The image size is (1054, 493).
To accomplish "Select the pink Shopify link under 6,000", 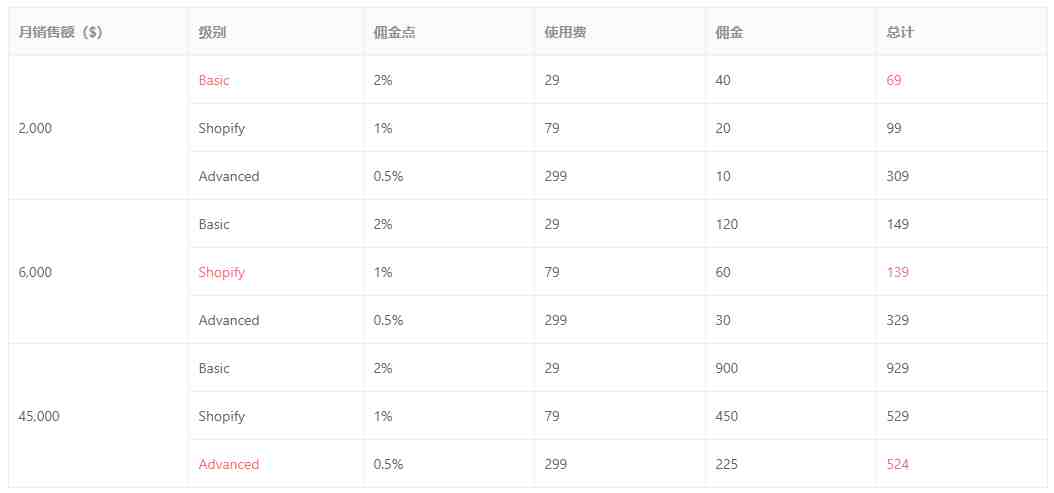I will 222,272.
